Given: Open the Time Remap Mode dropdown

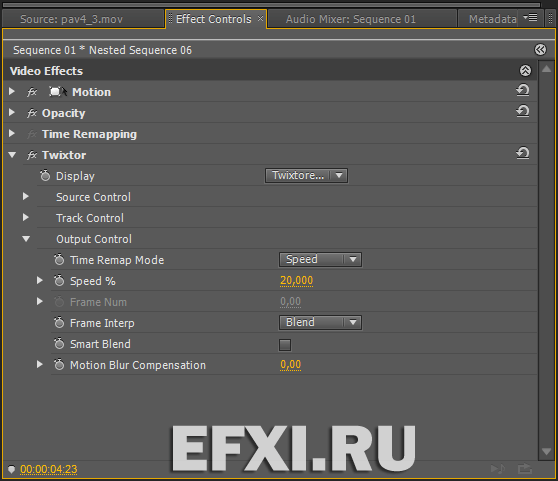Looking at the screenshot, I should 320,260.
